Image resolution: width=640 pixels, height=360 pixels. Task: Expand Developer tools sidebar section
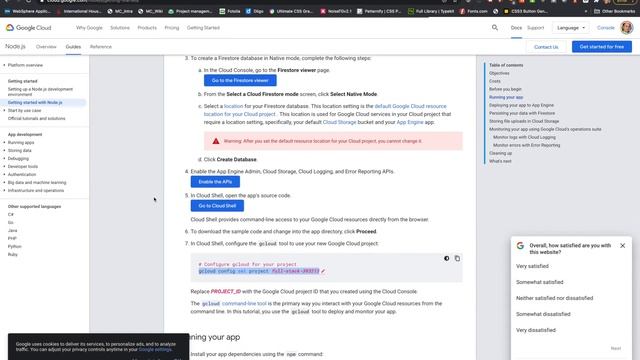[x=22, y=166]
